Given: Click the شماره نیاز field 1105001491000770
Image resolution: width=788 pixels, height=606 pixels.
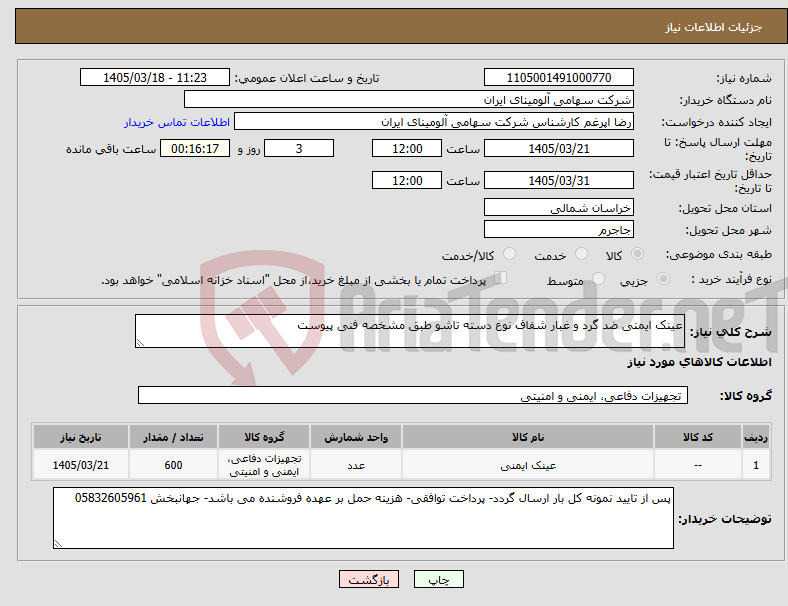Looking at the screenshot, I should [558, 77].
